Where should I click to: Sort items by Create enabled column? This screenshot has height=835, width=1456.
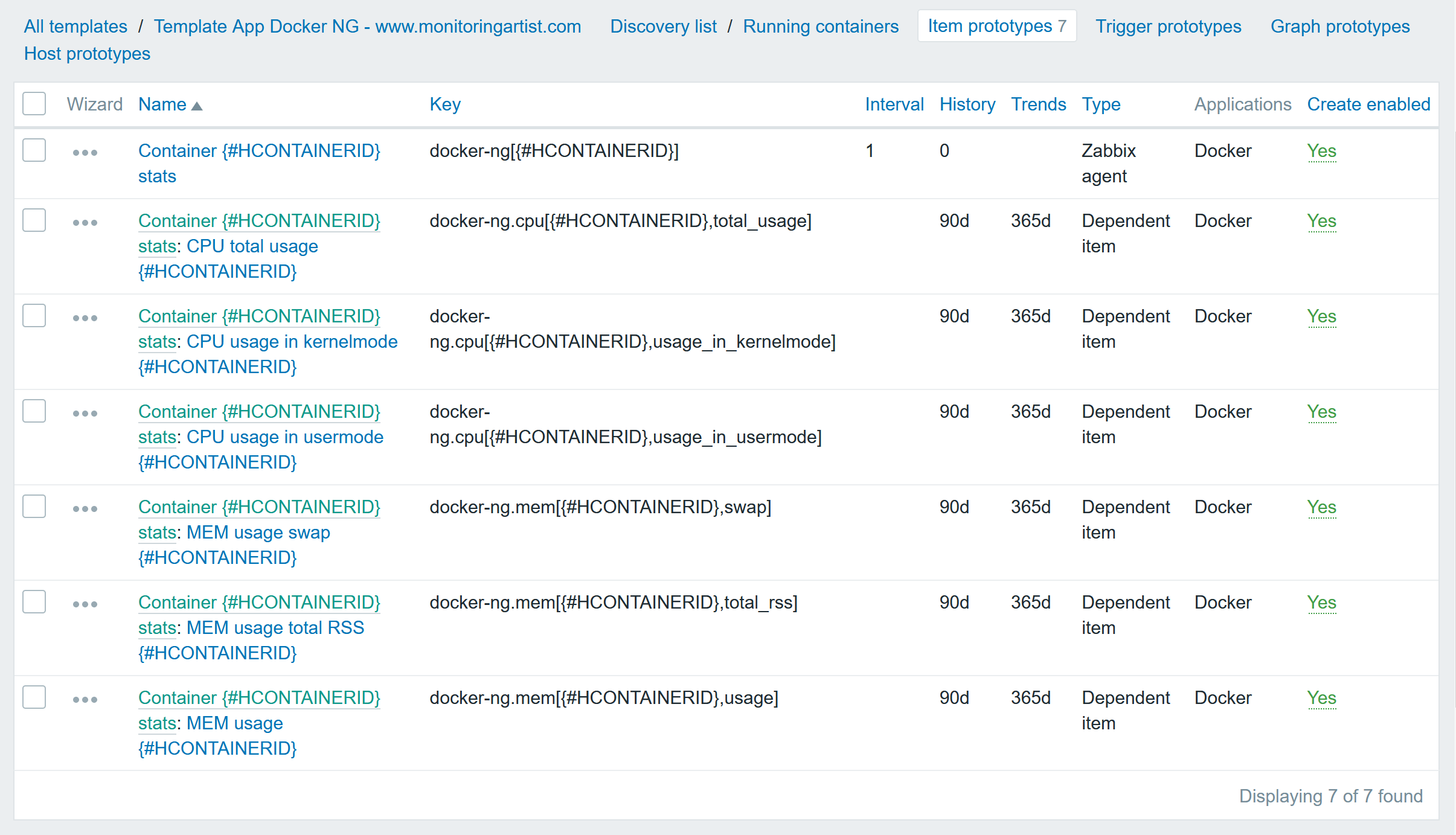point(1368,104)
